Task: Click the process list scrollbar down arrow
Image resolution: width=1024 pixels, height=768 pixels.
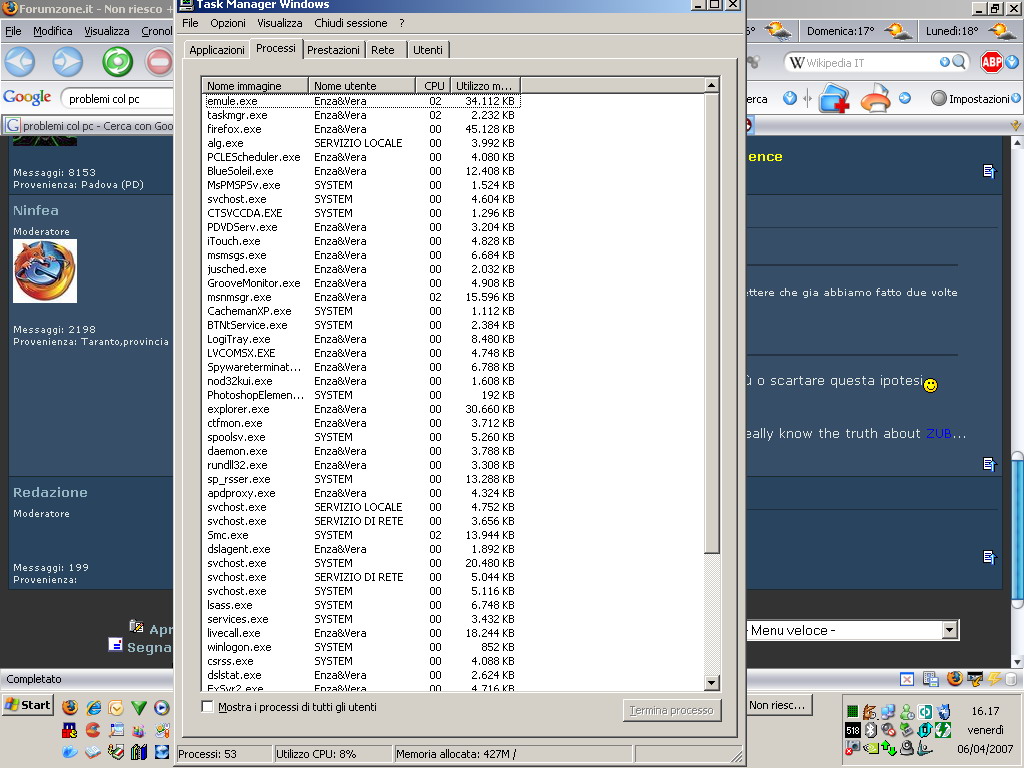Action: [712, 683]
